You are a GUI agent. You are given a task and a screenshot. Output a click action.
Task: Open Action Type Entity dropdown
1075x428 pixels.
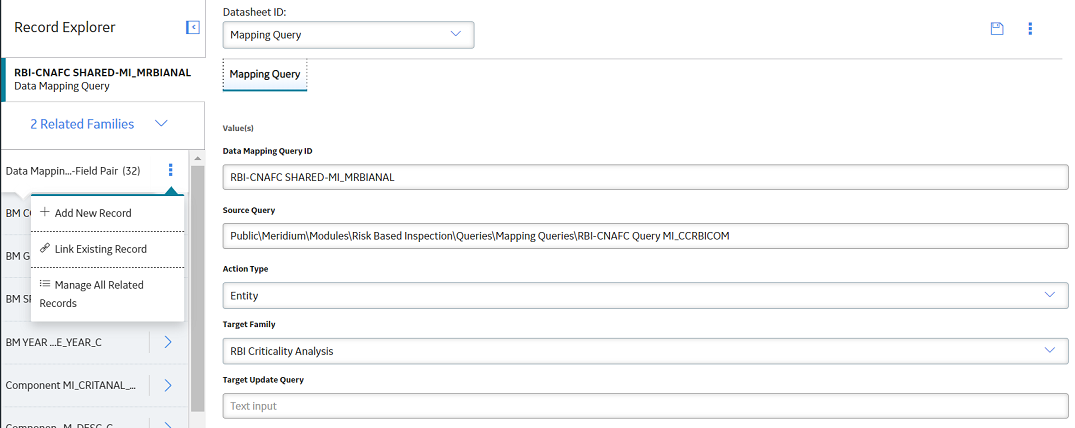pos(645,296)
